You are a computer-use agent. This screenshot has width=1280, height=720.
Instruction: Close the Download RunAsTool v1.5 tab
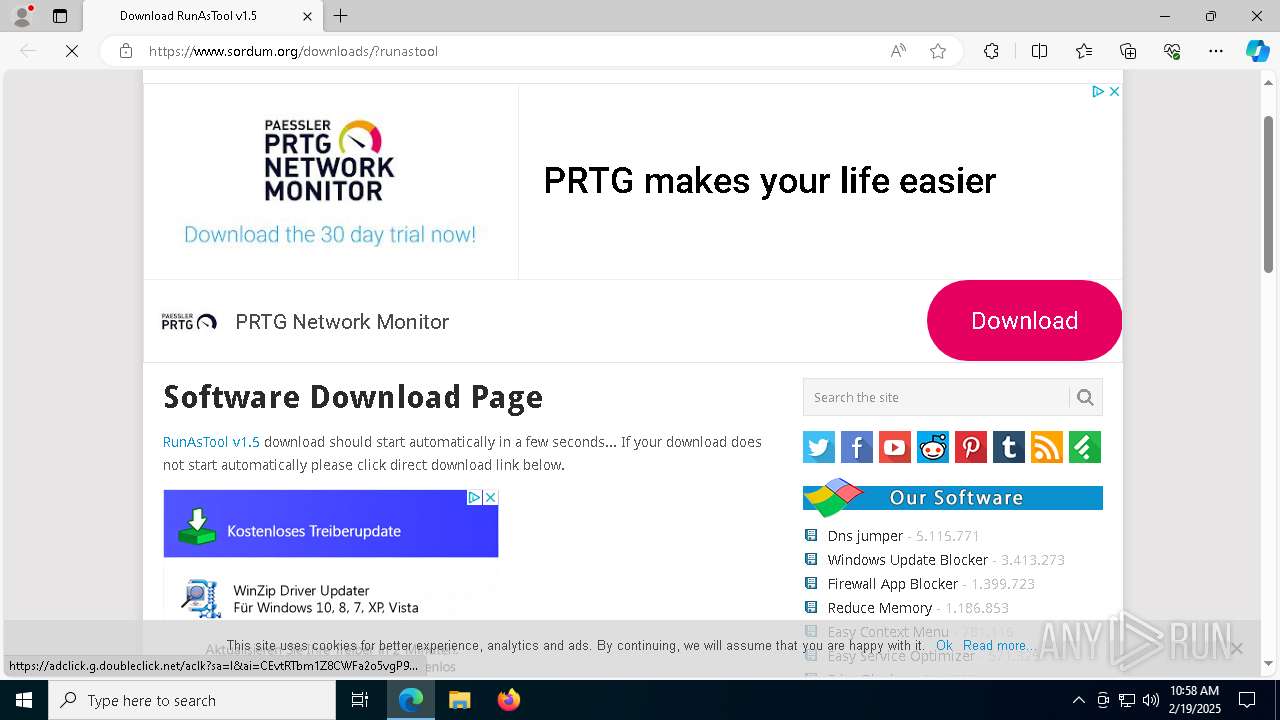(308, 16)
